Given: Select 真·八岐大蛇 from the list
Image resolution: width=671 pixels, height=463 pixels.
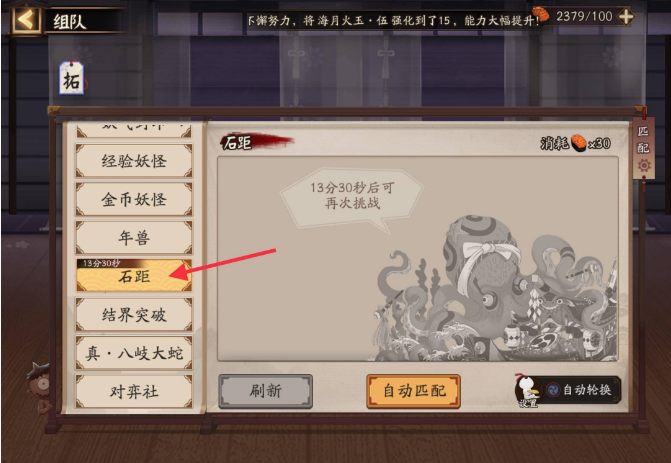Looking at the screenshot, I should coord(134,353).
